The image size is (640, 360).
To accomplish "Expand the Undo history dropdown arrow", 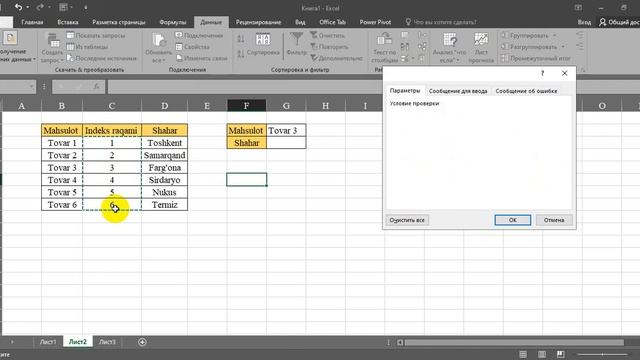I will coord(27,7).
